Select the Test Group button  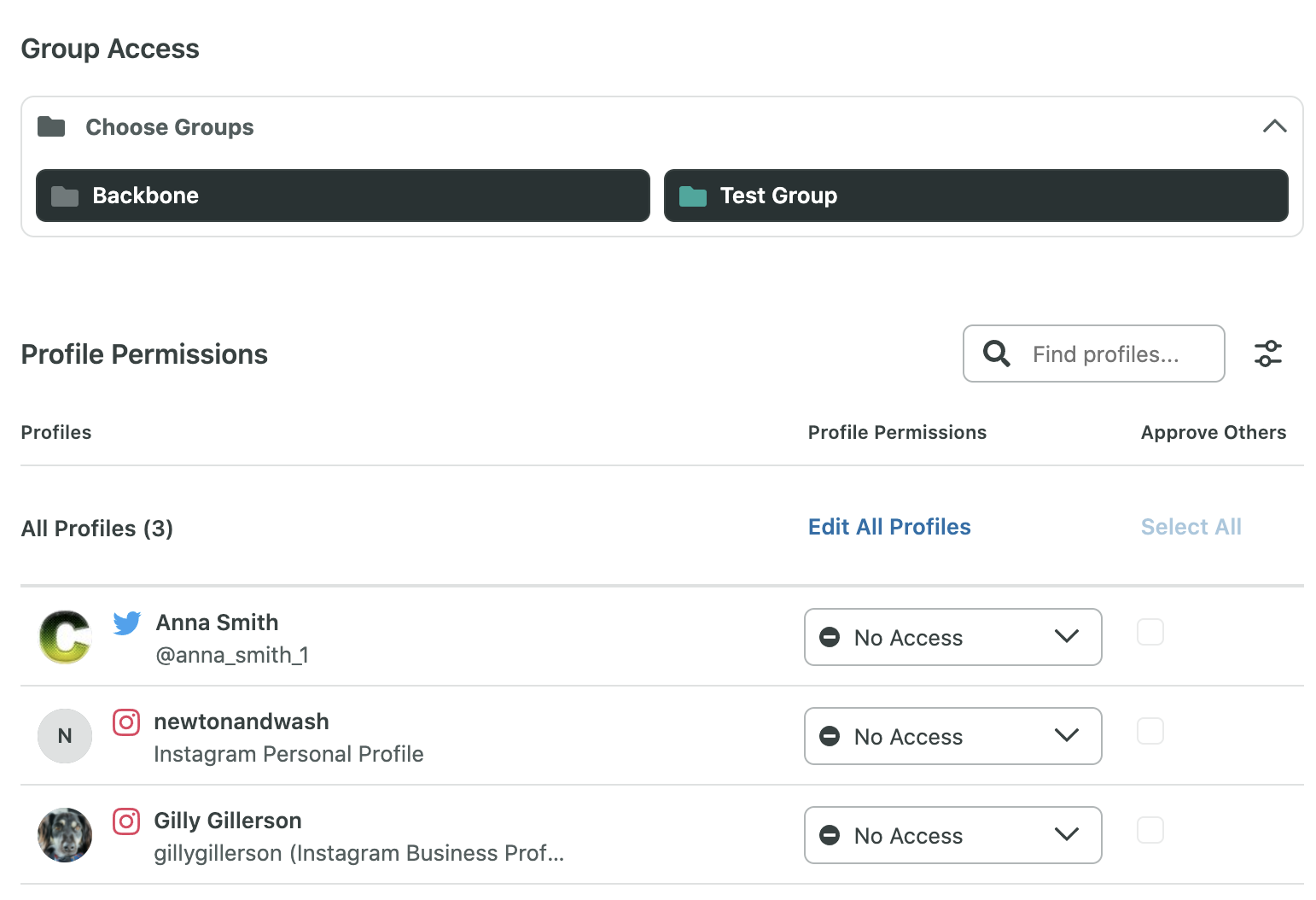pos(976,196)
